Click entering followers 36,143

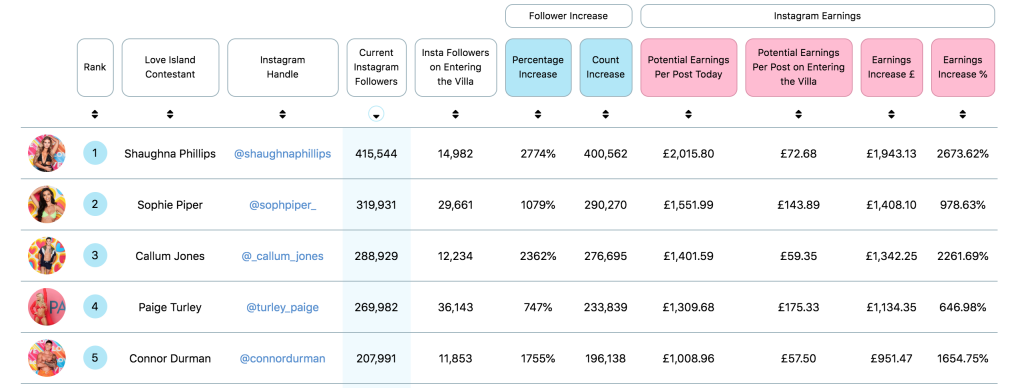pyautogui.click(x=455, y=307)
